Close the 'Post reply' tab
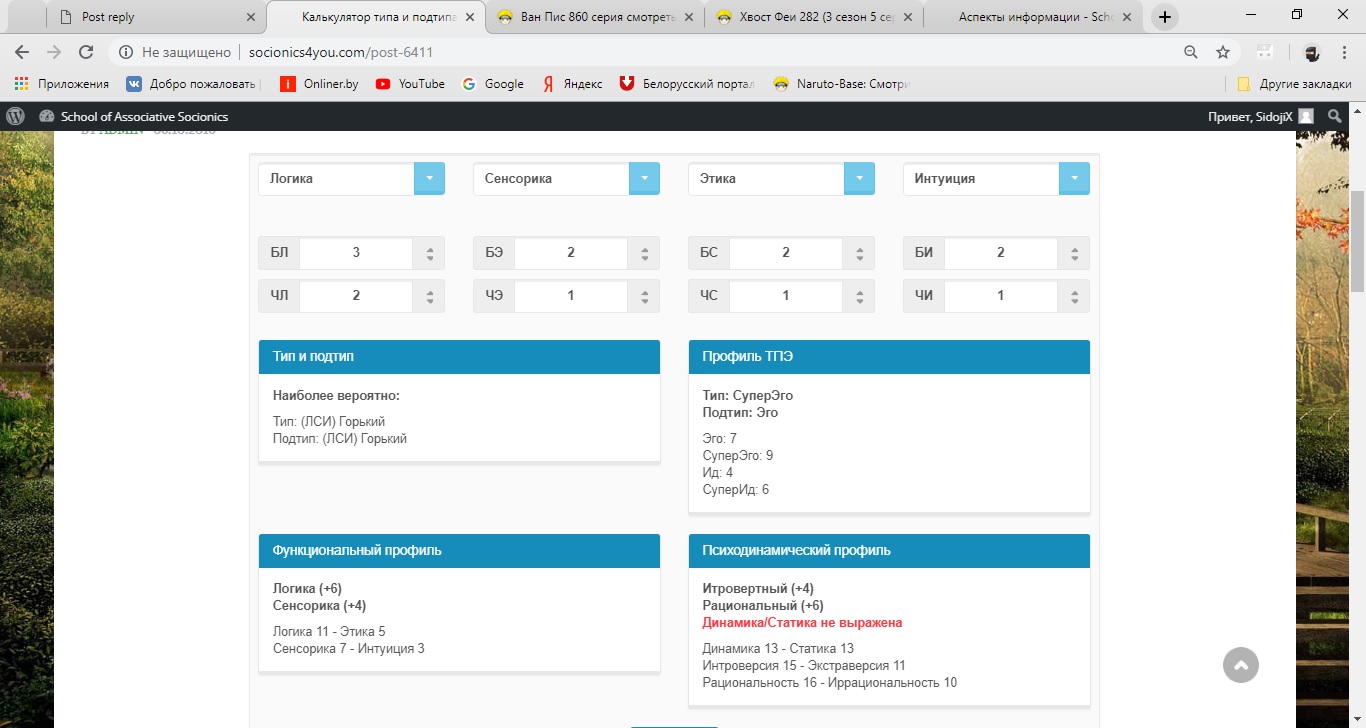This screenshot has width=1366, height=728. coord(251,17)
